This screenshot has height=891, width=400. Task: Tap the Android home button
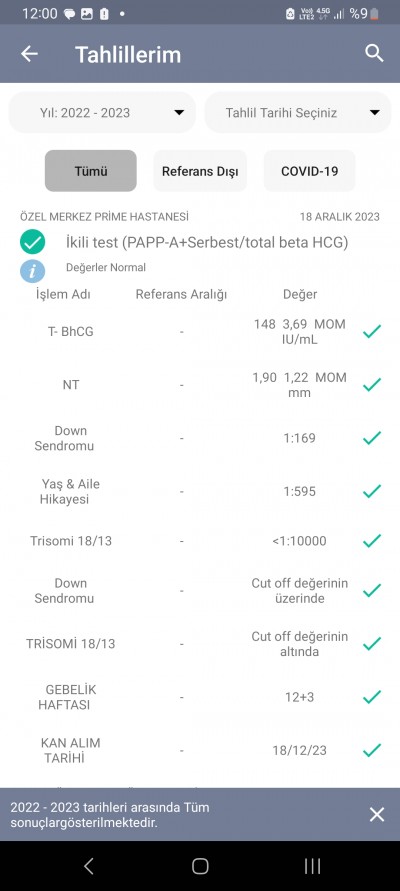[200, 865]
